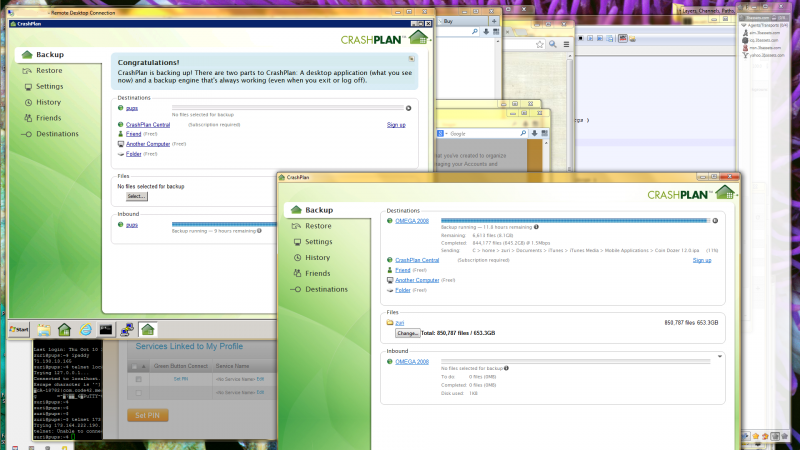
Task: Click the OMEGA 2008 backup progress bar
Action: [573, 220]
